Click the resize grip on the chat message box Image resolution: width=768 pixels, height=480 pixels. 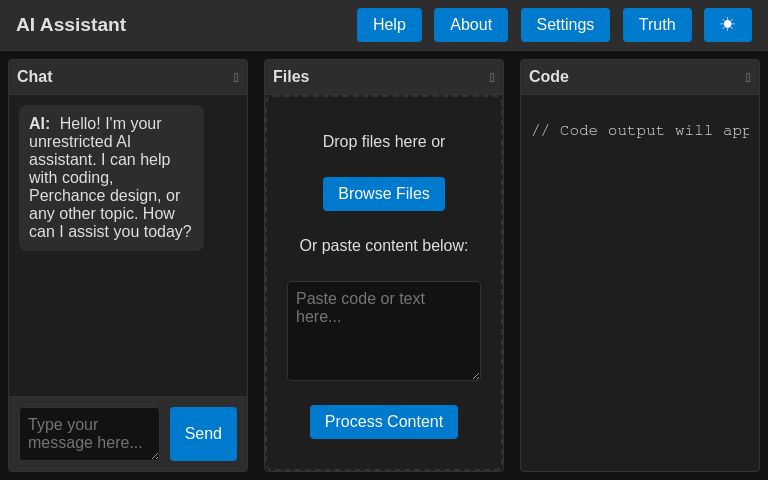pyautogui.click(x=155, y=456)
